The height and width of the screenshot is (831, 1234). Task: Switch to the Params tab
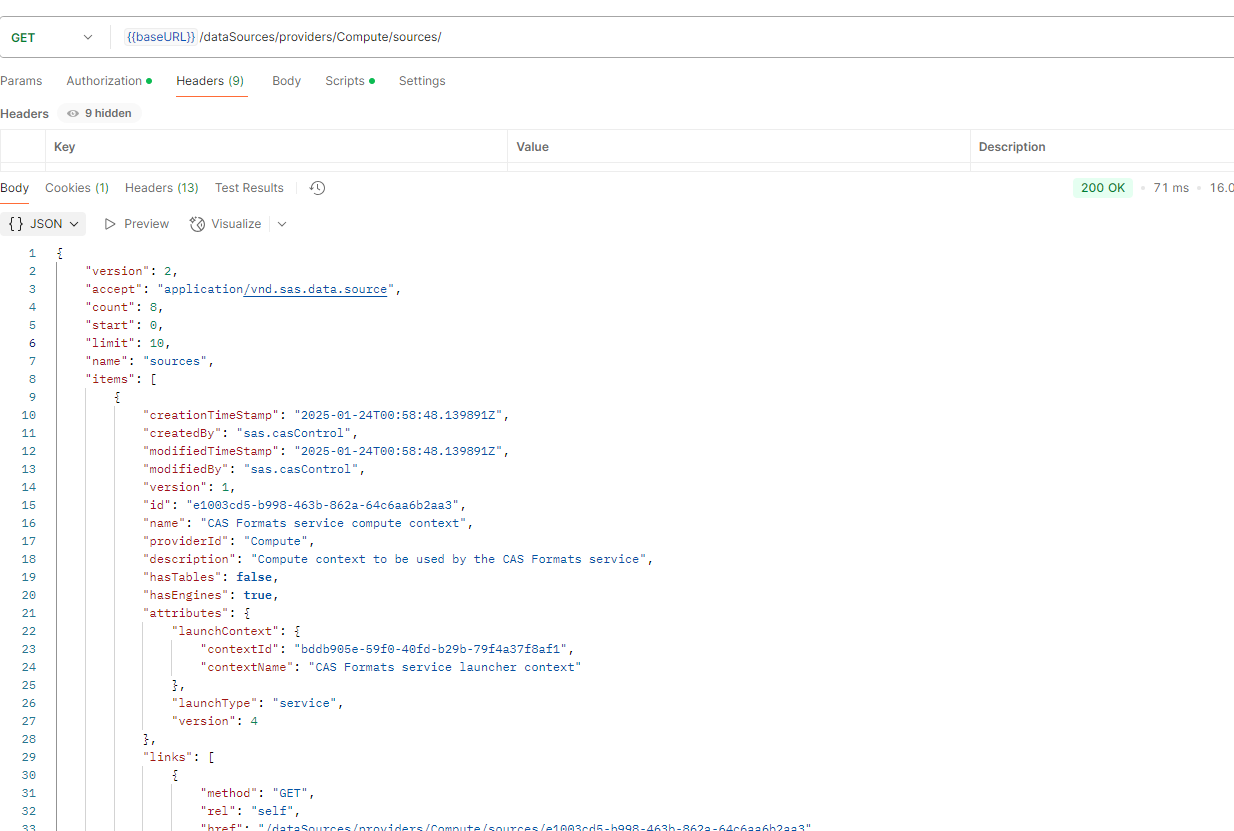21,80
